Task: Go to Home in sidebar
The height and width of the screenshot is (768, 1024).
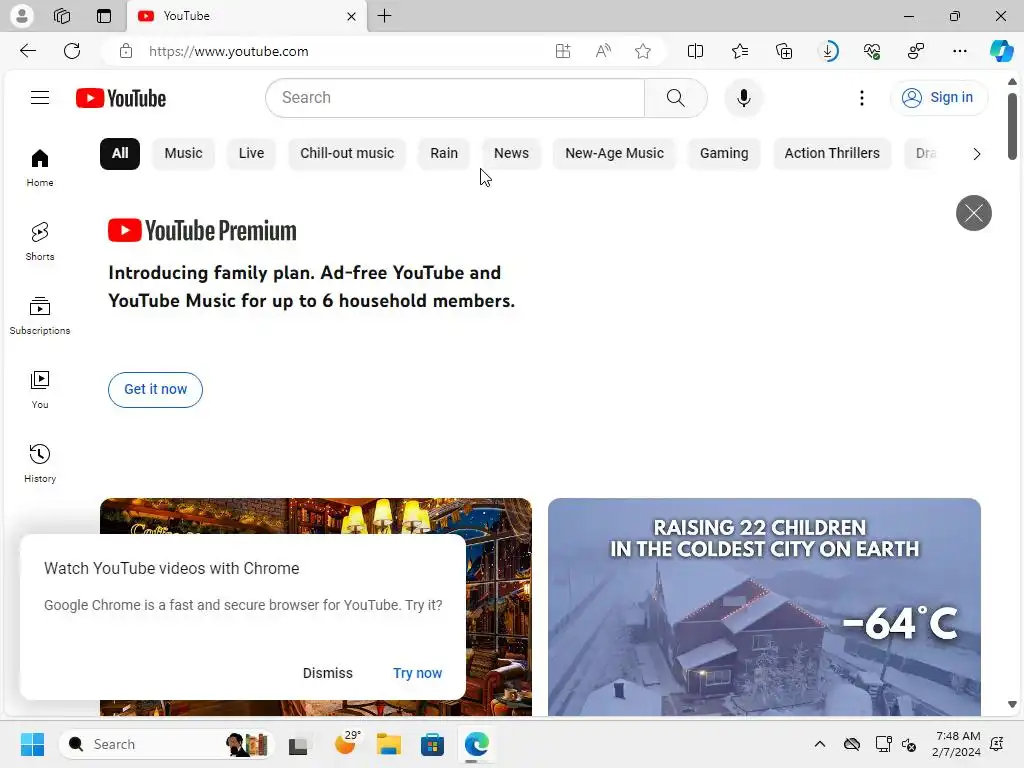Action: [40, 168]
